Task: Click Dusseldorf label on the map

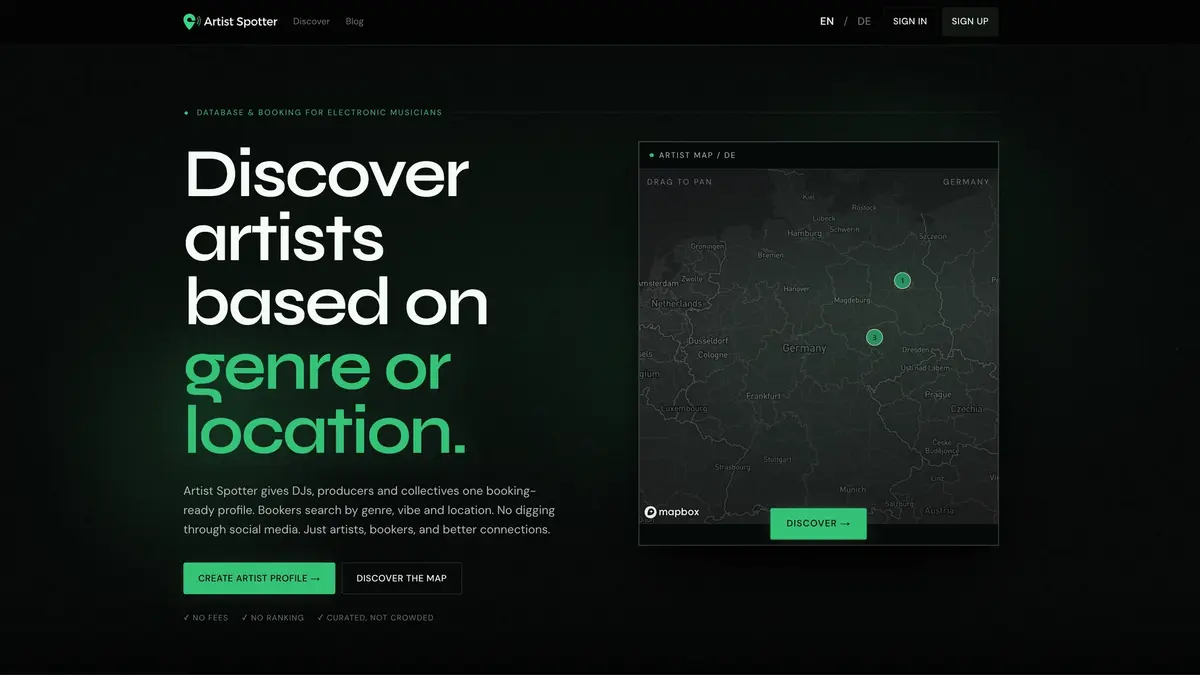Action: (708, 341)
